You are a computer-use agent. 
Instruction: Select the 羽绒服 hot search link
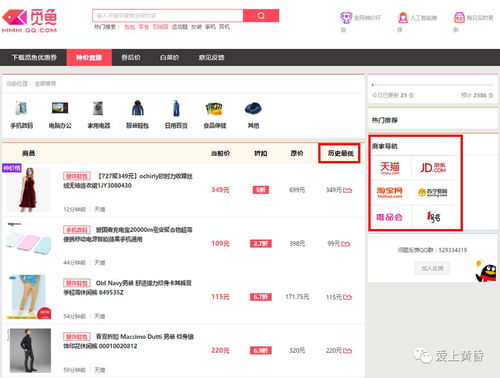(x=160, y=27)
